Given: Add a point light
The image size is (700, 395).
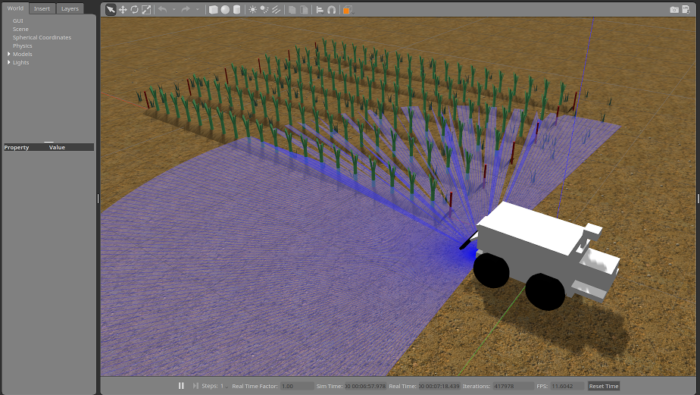Looking at the screenshot, I should 253,9.
